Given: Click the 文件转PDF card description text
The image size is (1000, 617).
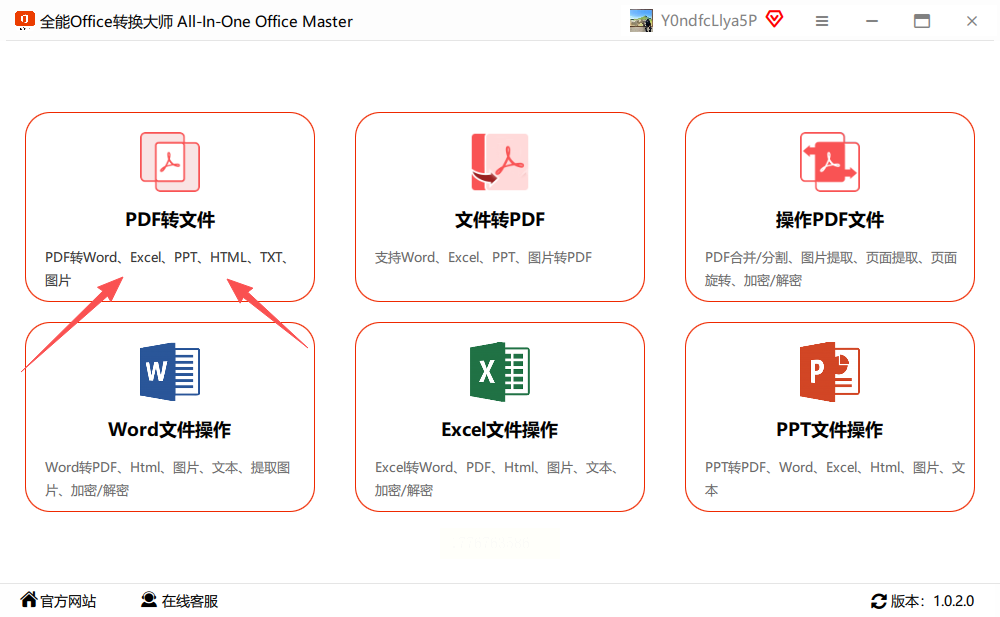Looking at the screenshot, I should point(483,257).
